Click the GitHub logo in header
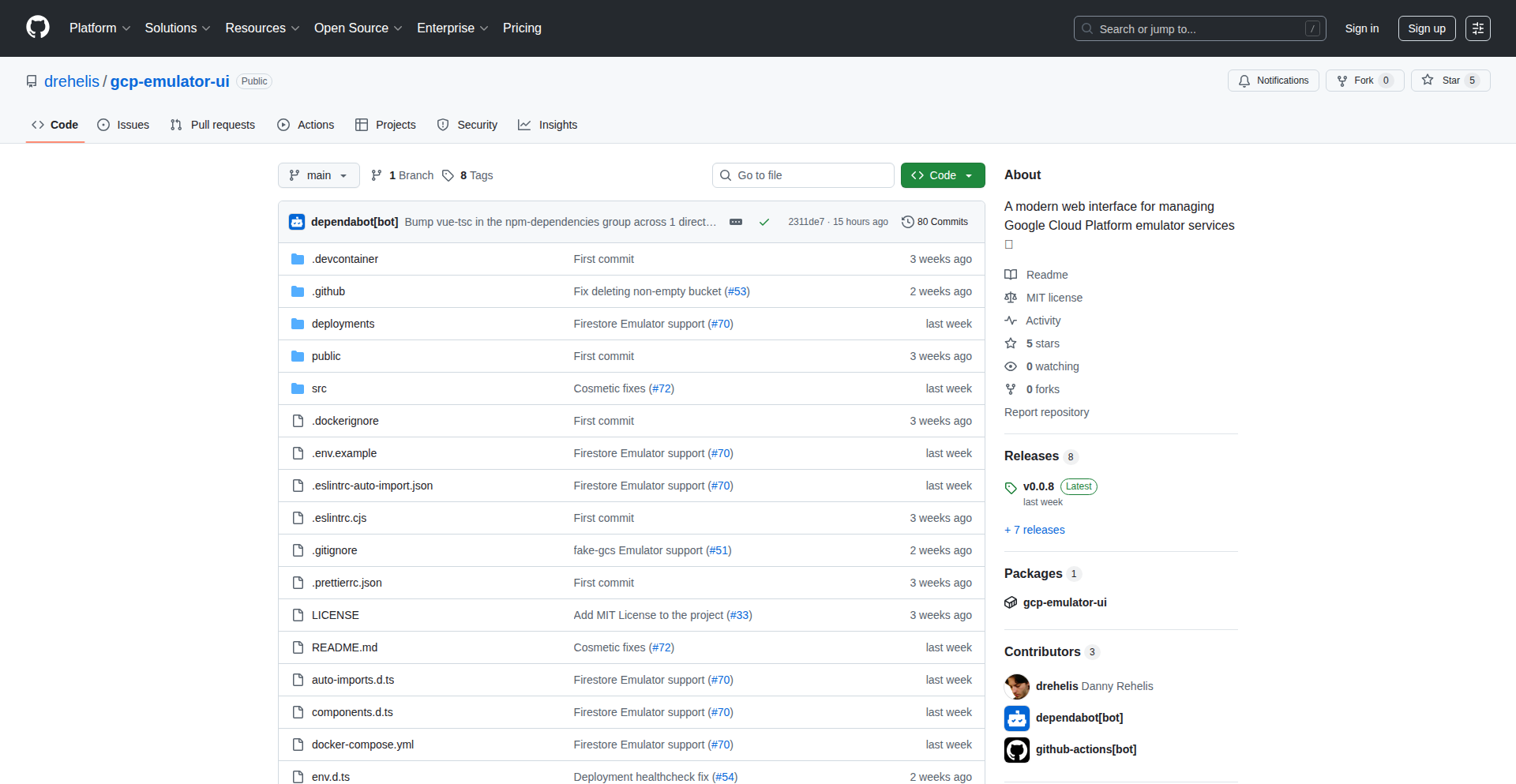 (38, 28)
